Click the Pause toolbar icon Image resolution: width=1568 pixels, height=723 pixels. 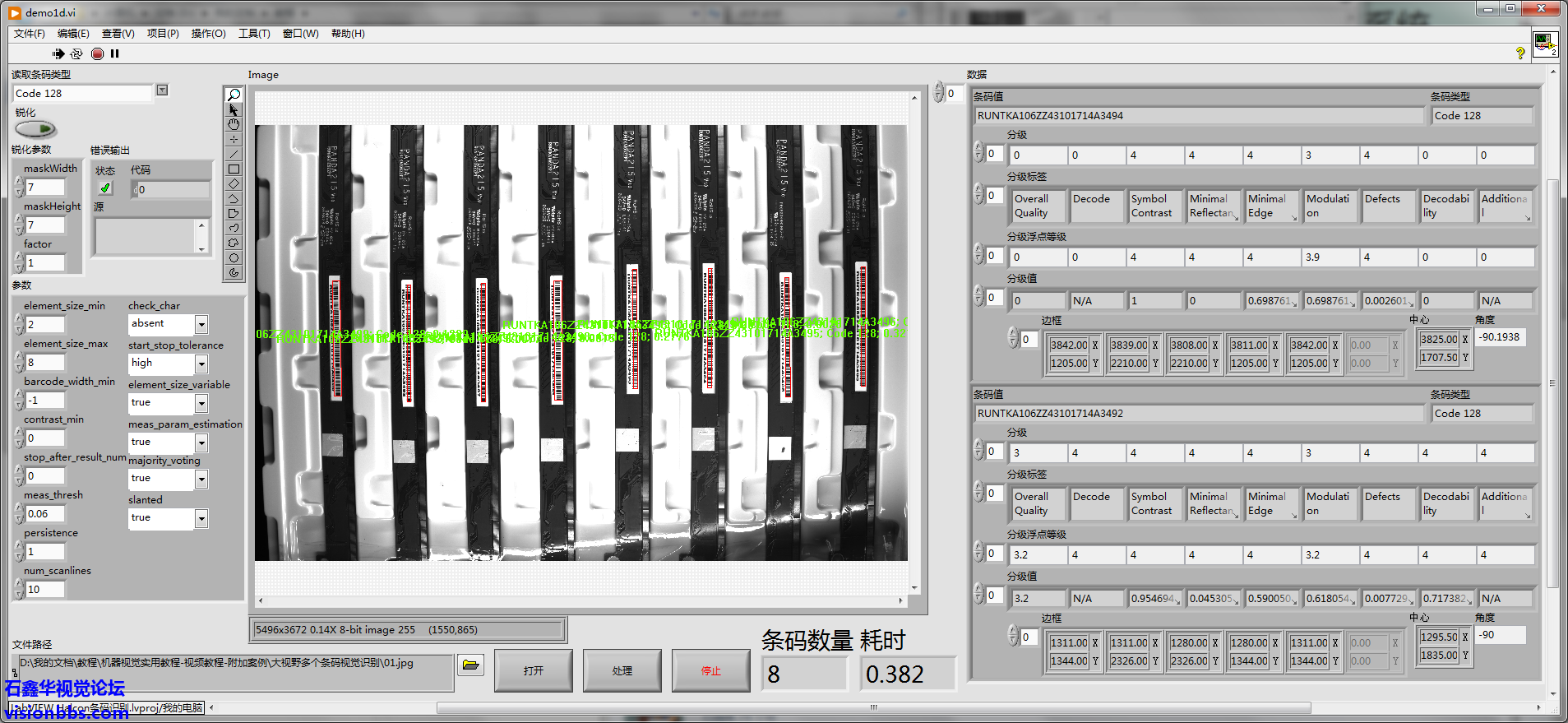pos(115,53)
